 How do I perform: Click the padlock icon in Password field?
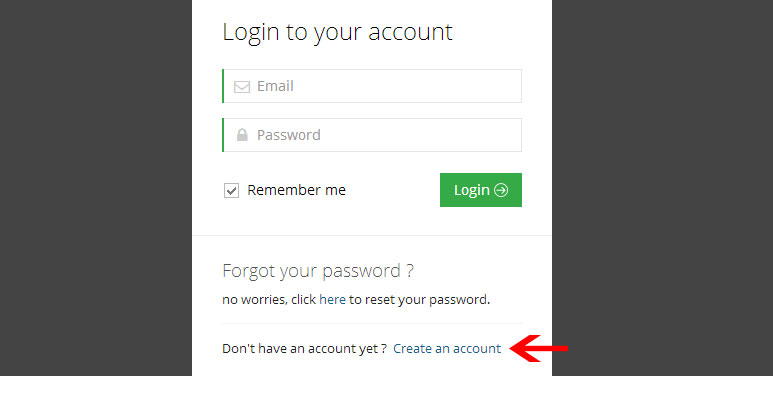click(242, 135)
